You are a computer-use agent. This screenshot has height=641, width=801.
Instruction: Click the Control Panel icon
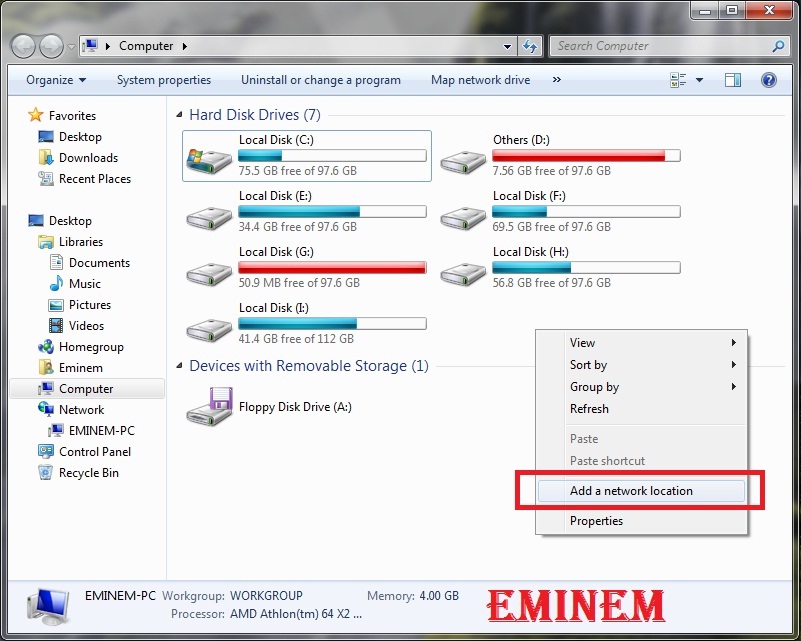[x=45, y=452]
